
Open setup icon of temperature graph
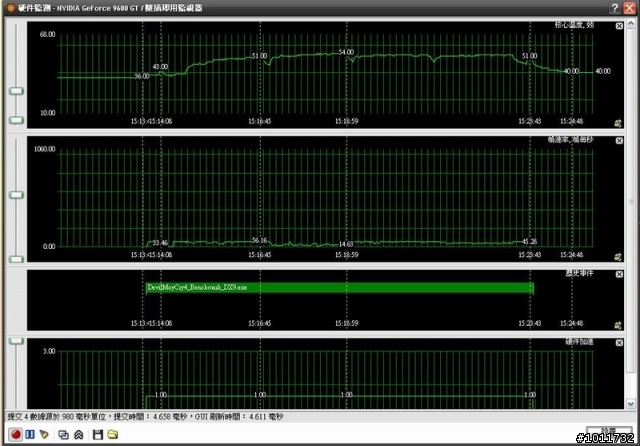618,123
